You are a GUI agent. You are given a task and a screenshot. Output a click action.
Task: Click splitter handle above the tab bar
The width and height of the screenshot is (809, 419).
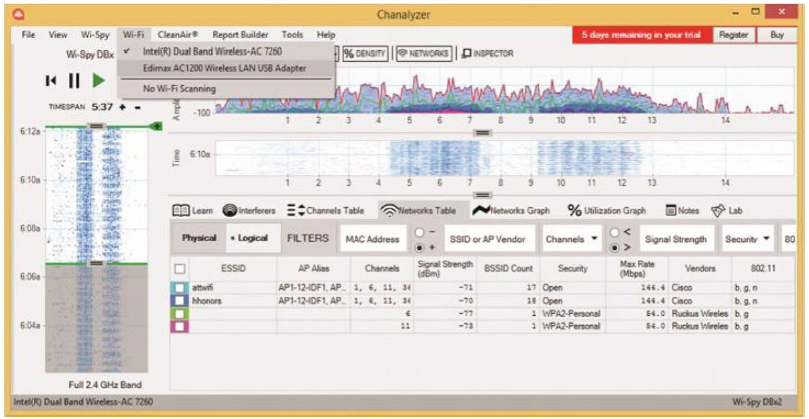[x=482, y=195]
